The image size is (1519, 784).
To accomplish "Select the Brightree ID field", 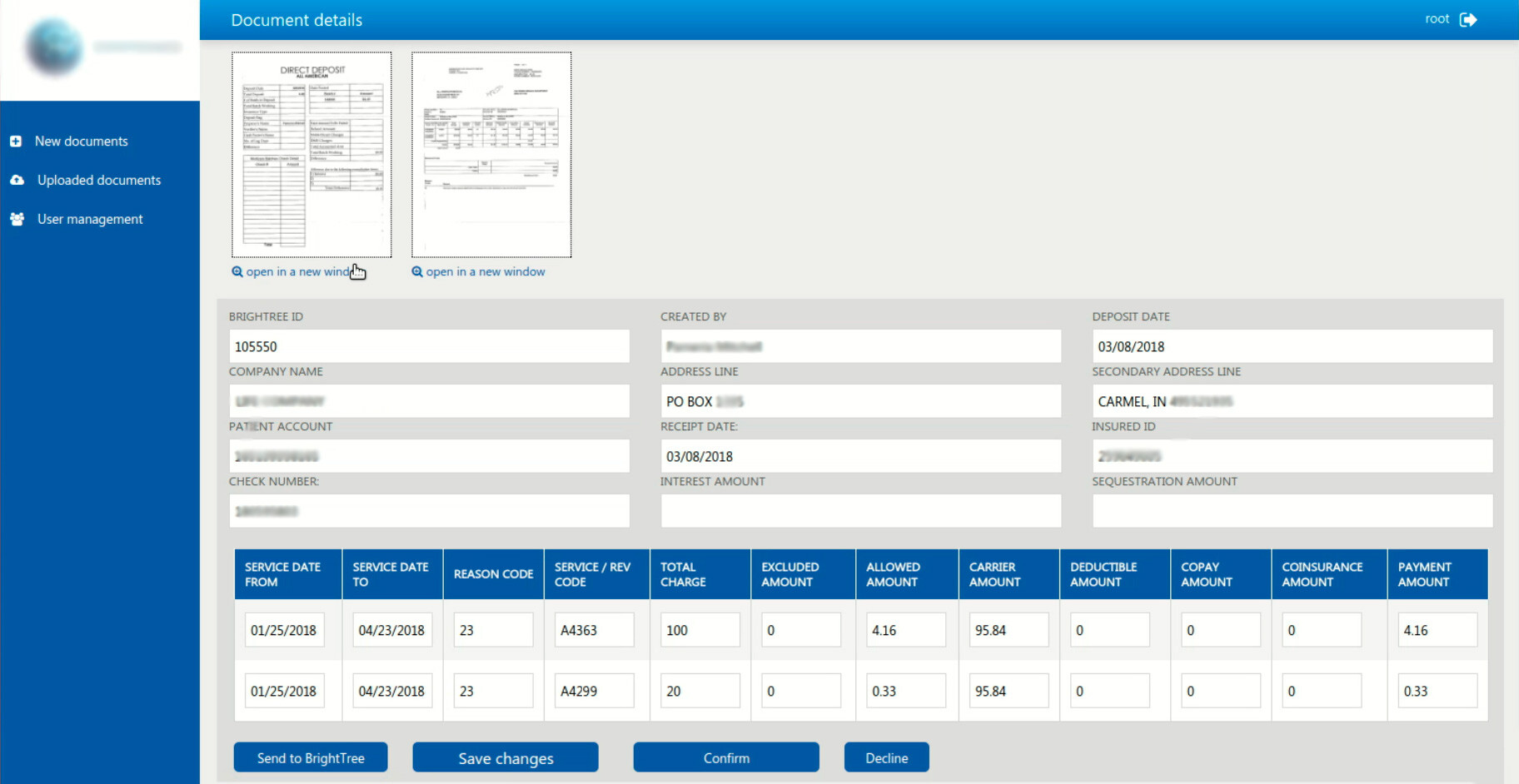I will click(429, 346).
